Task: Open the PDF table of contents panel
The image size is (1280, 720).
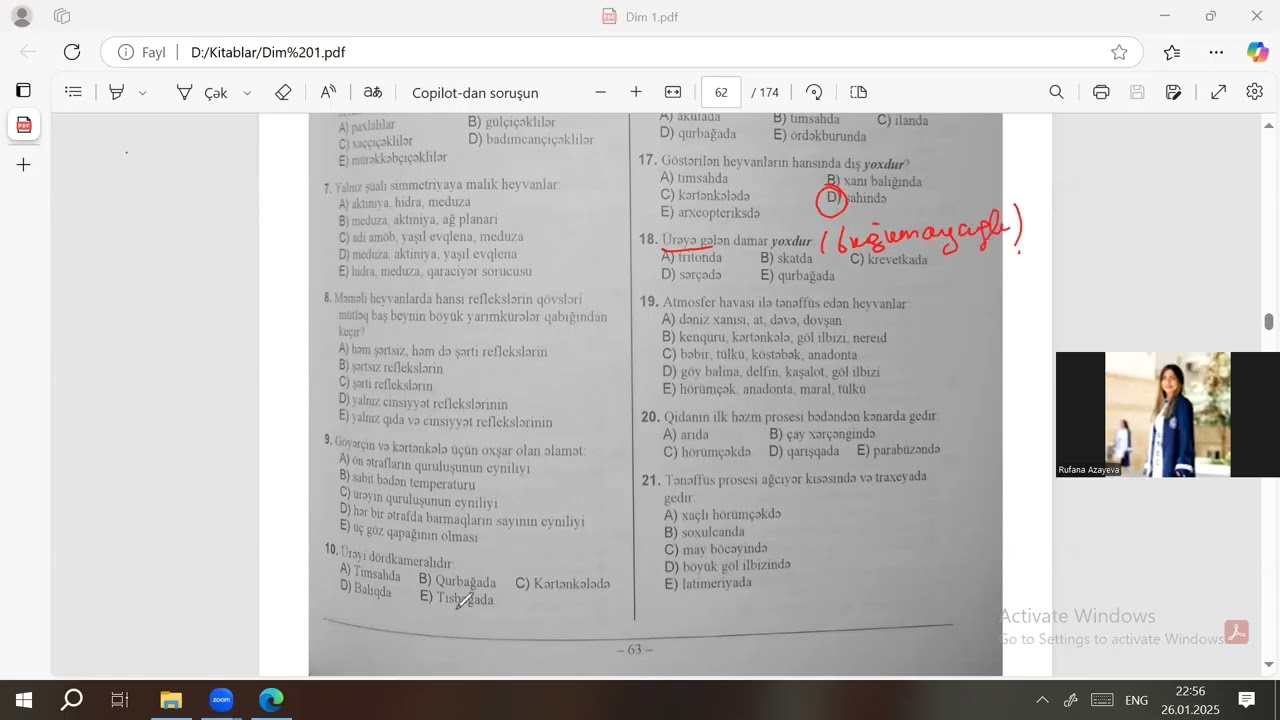Action: 73,92
